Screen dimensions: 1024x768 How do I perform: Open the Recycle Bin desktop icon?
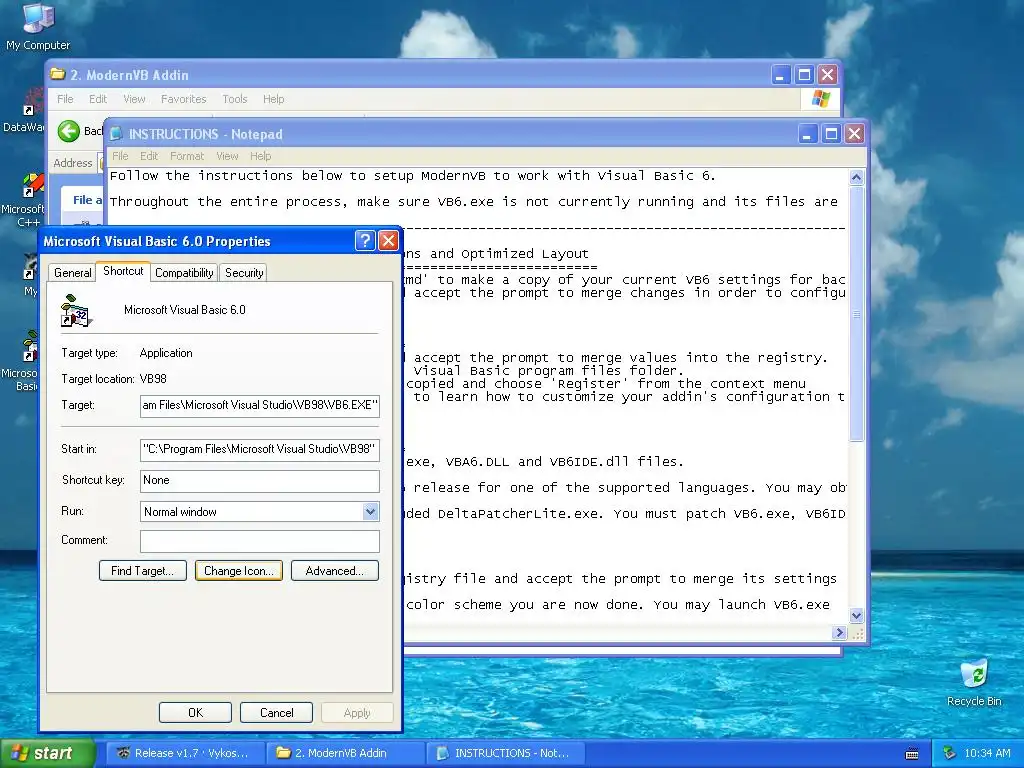(974, 683)
